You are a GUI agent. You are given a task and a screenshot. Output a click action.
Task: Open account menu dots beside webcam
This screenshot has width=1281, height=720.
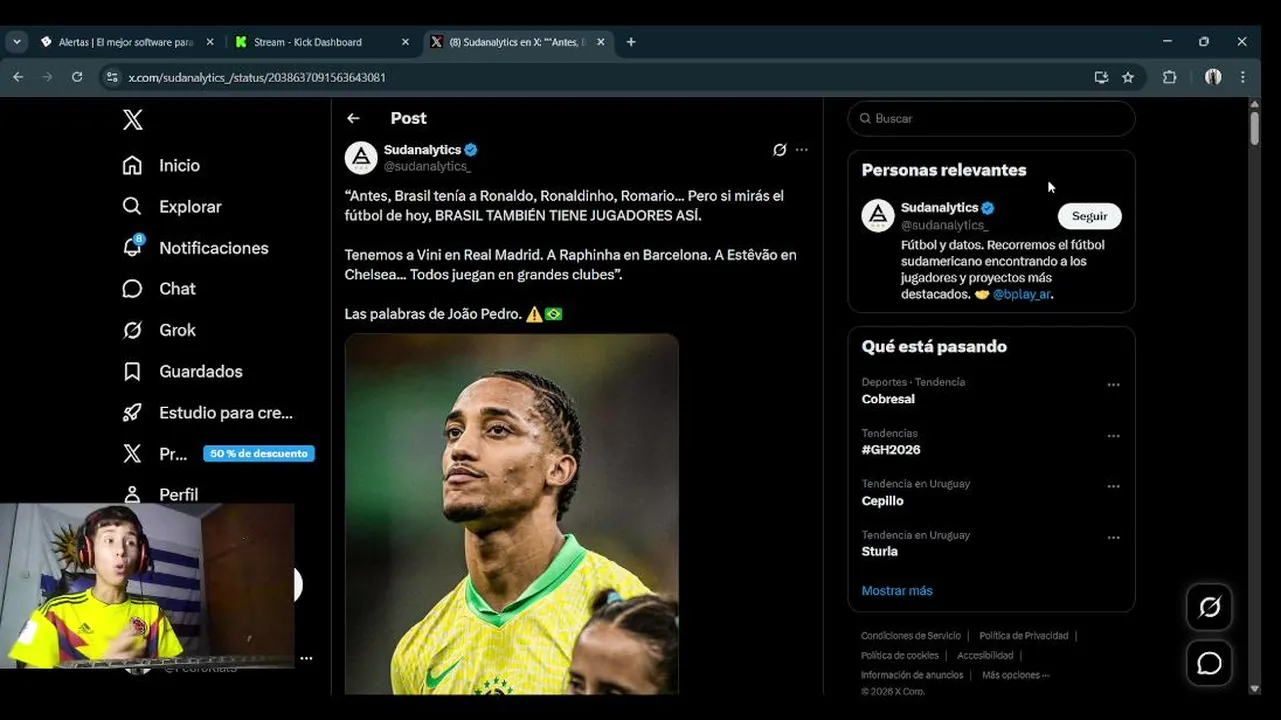[x=306, y=658]
